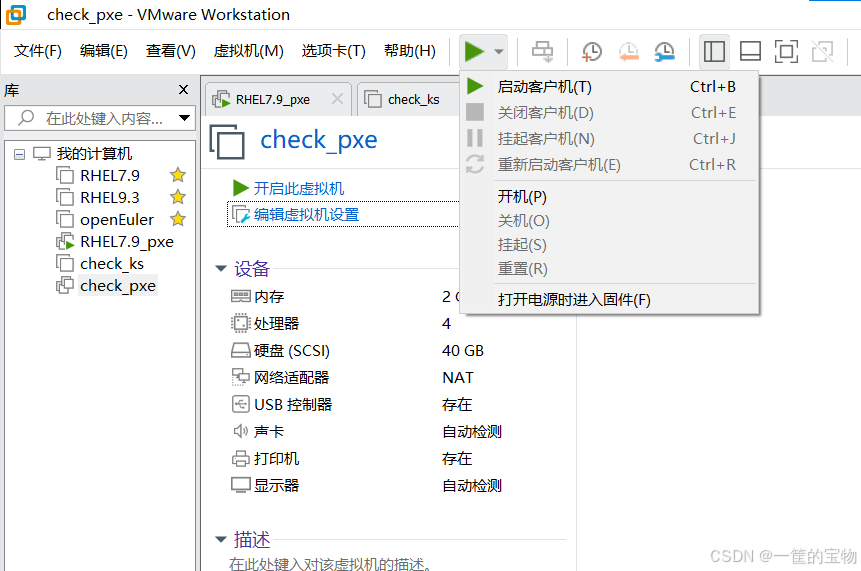Choose 挂起客户机(N) menu entry

(x=610, y=138)
